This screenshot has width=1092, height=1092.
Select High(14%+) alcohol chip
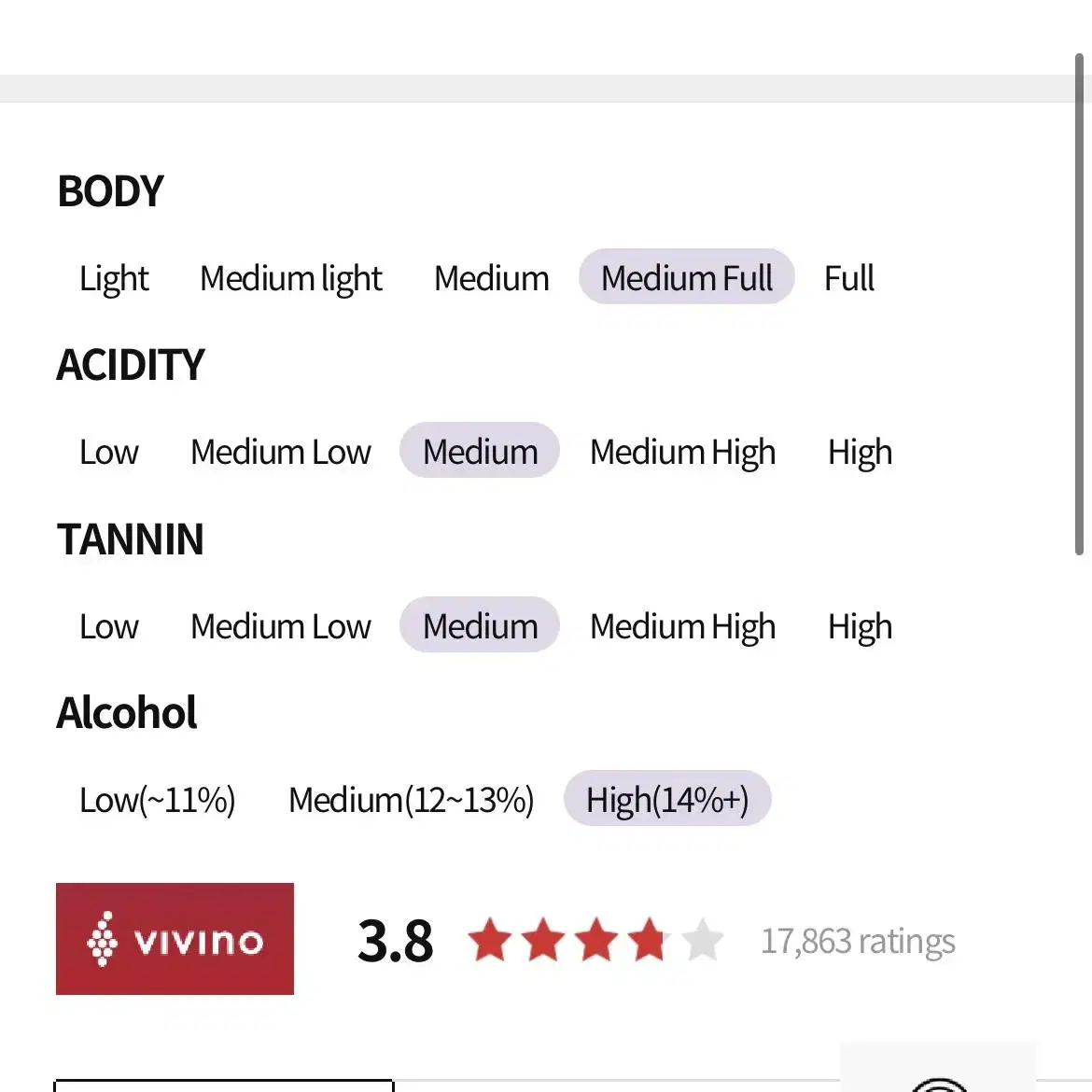667,798
